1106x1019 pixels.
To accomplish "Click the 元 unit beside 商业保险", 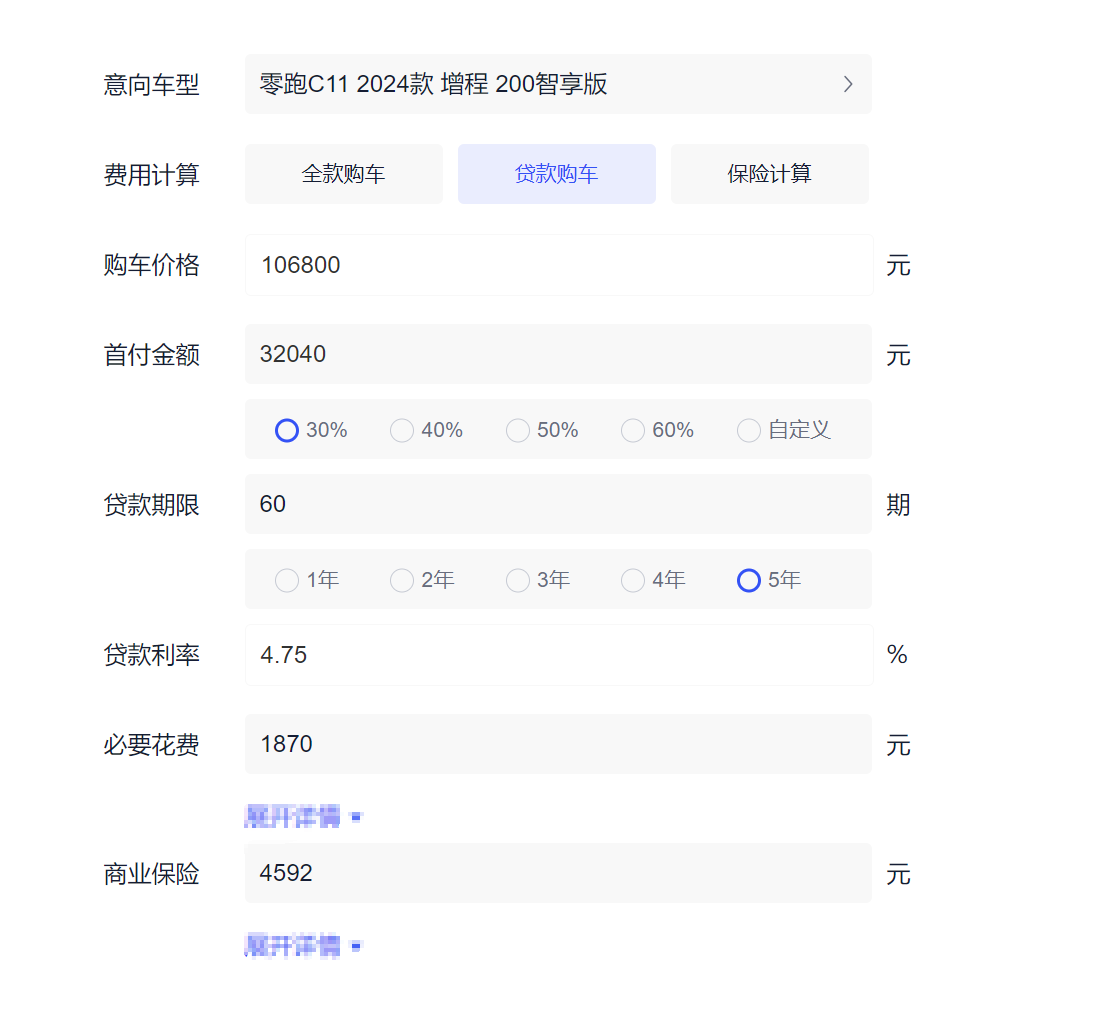I will [898, 874].
